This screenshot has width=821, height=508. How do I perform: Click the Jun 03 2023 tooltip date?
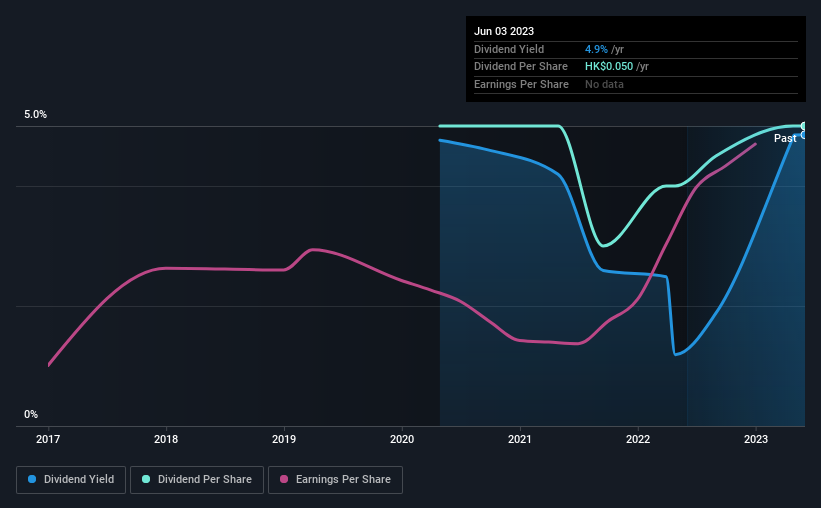504,31
